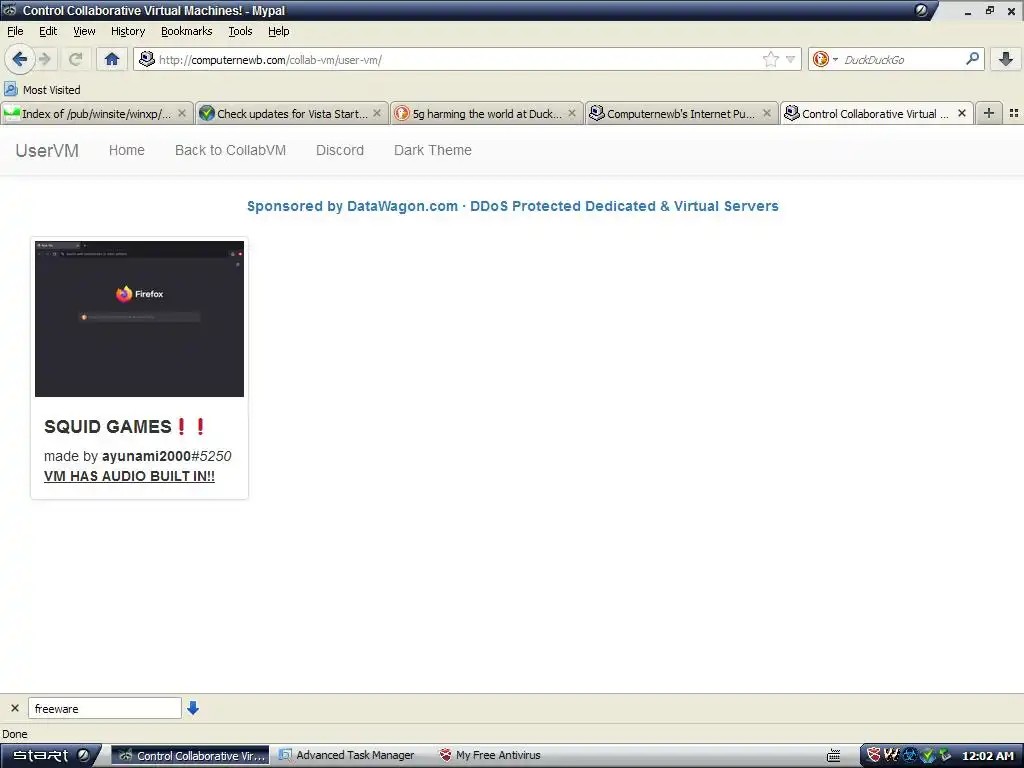Click the find field containing freeware
1024x768 pixels.
(x=104, y=709)
